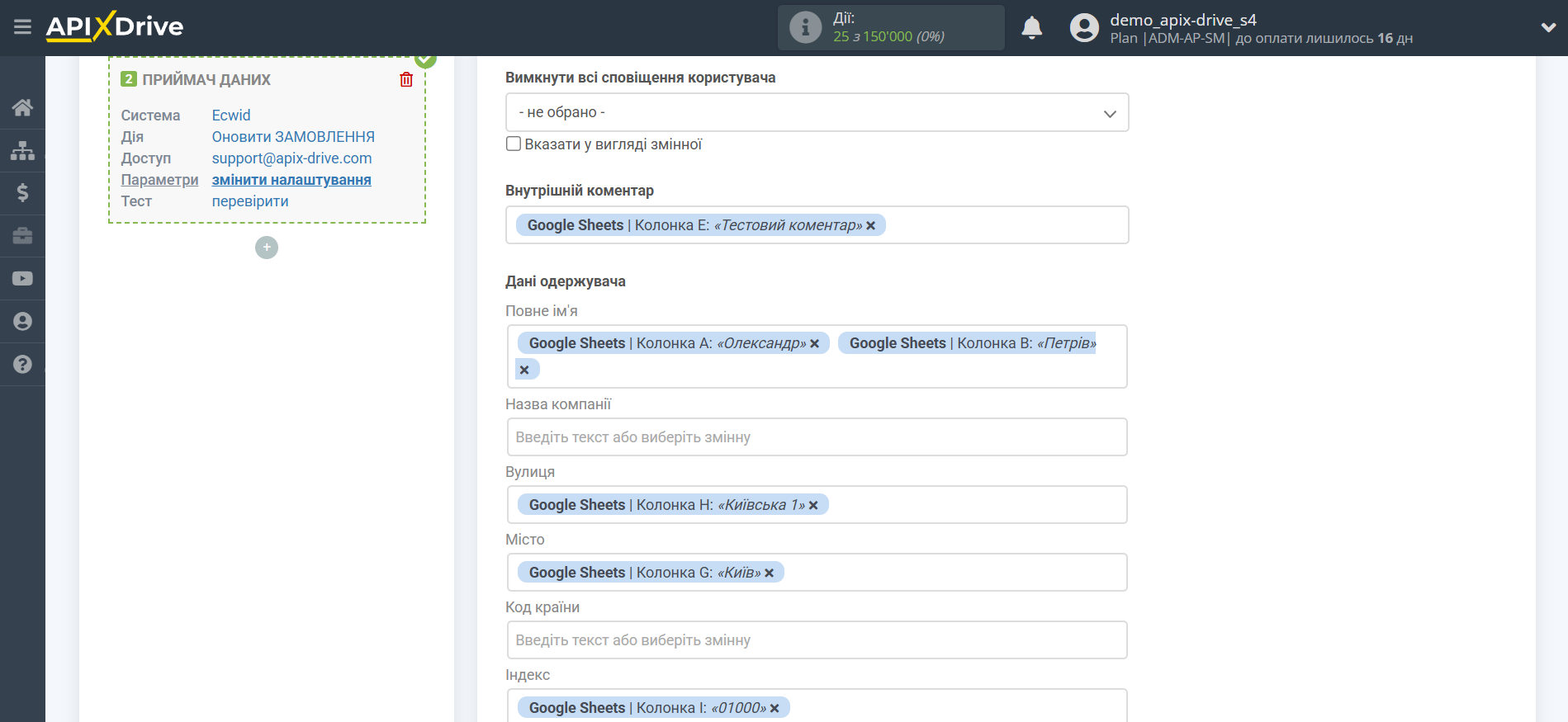Click змінити налаштування link
The image size is (1568, 722).
pos(291,180)
